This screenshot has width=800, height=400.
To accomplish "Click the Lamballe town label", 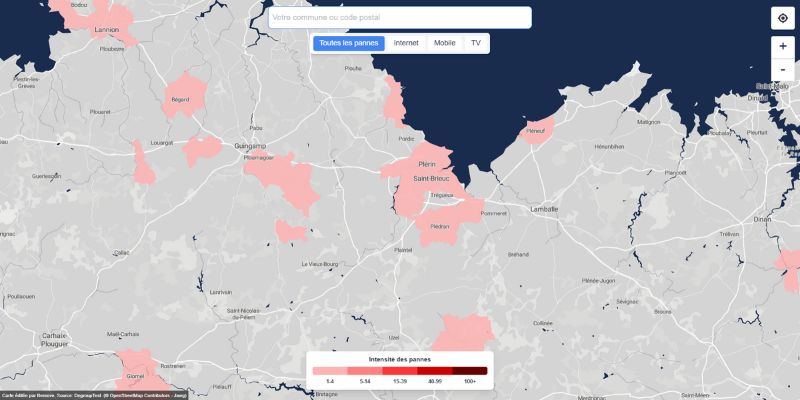I will point(544,209).
